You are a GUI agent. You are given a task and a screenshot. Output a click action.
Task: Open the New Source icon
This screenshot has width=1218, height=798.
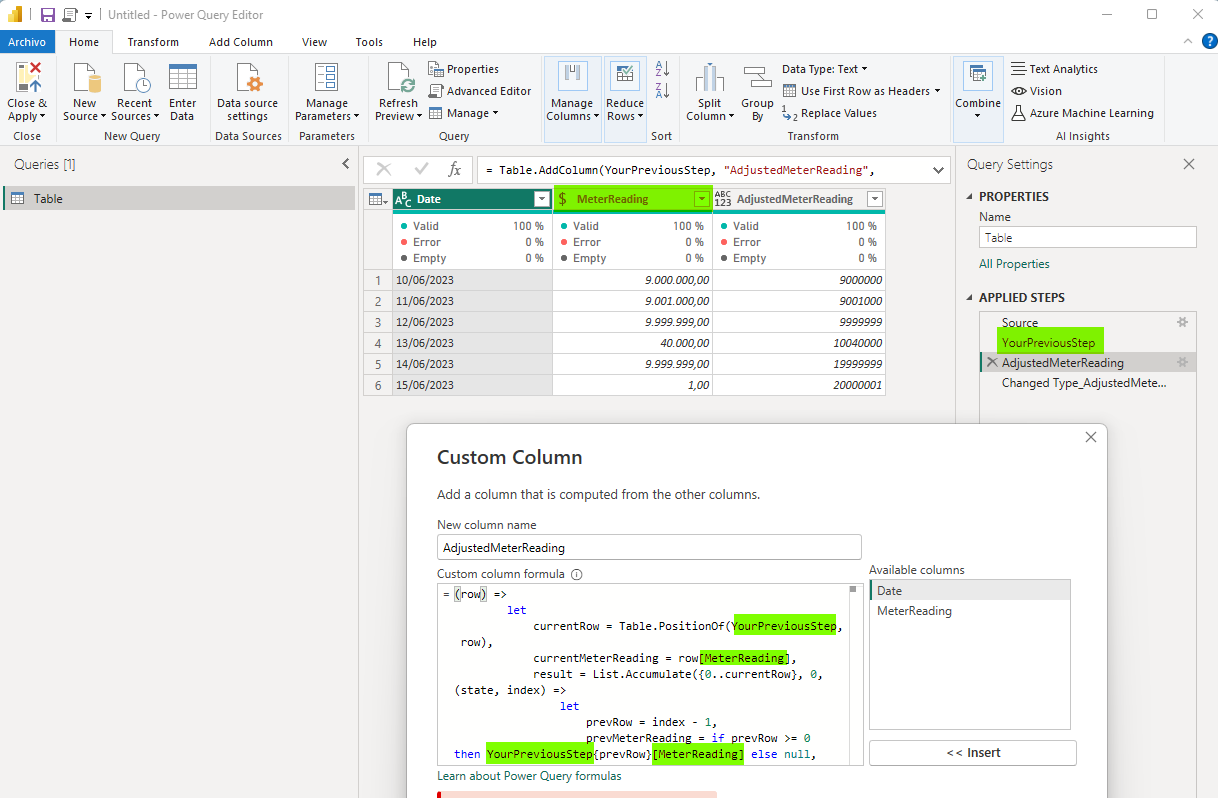[85, 78]
